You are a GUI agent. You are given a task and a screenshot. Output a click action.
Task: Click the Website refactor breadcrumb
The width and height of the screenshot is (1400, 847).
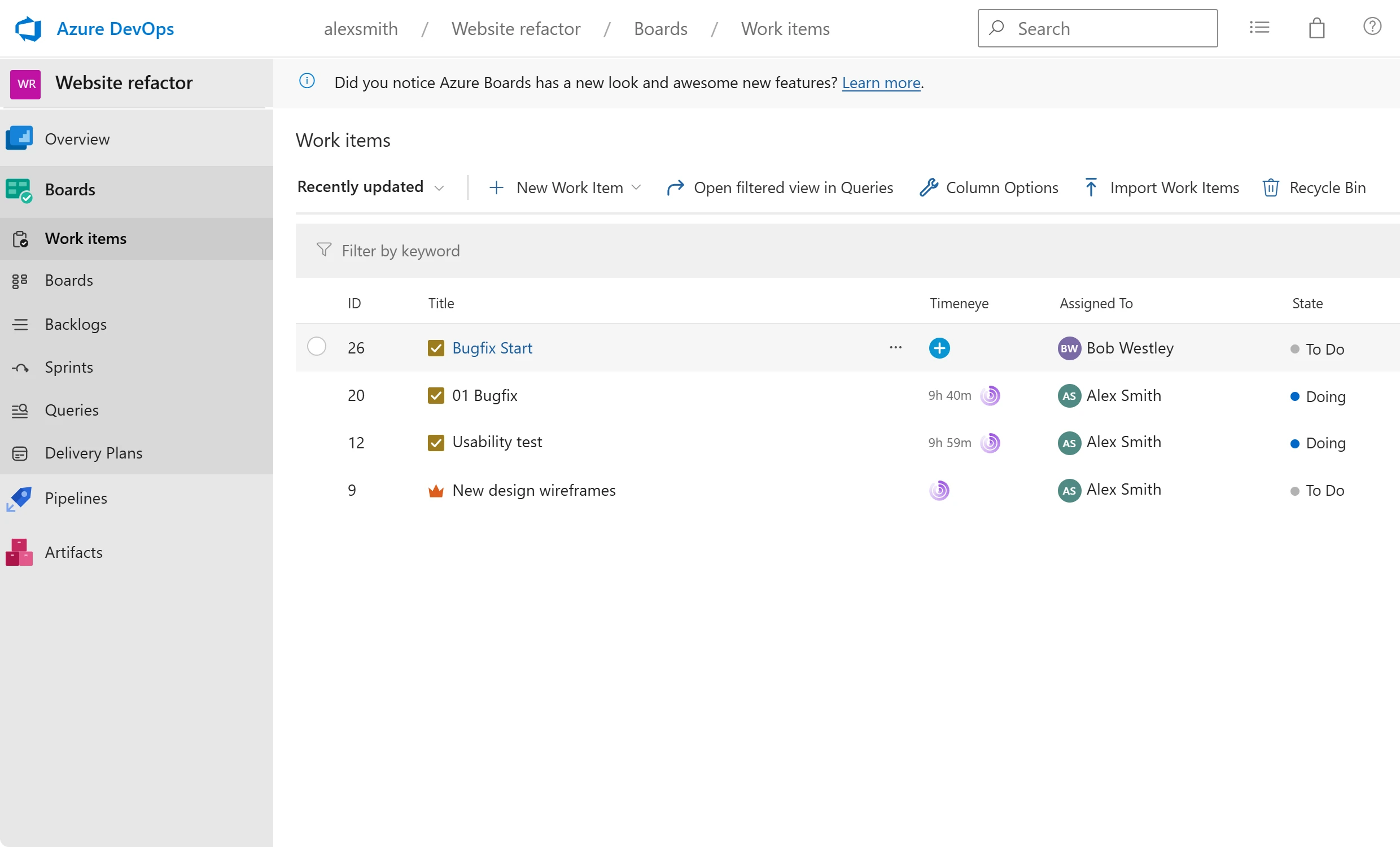pyautogui.click(x=516, y=28)
